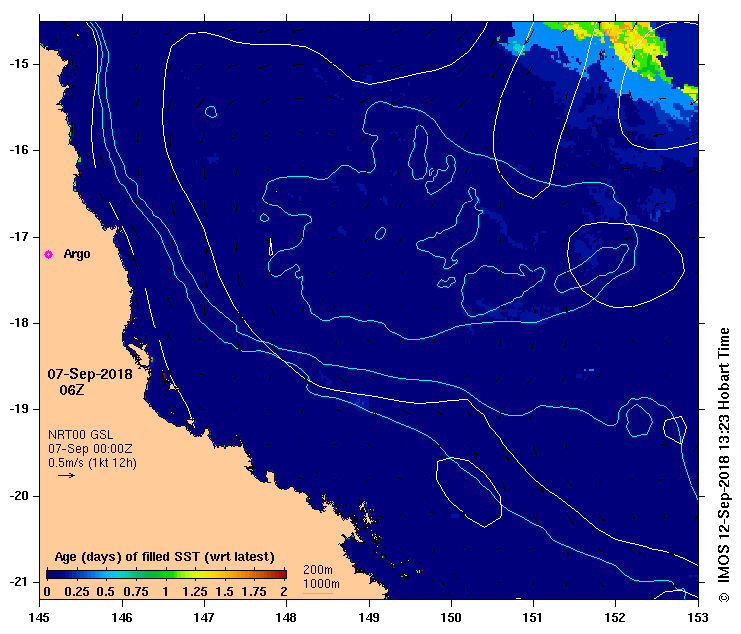
Task: Click the colorbar tick label '1.75'
Action: click(x=254, y=592)
